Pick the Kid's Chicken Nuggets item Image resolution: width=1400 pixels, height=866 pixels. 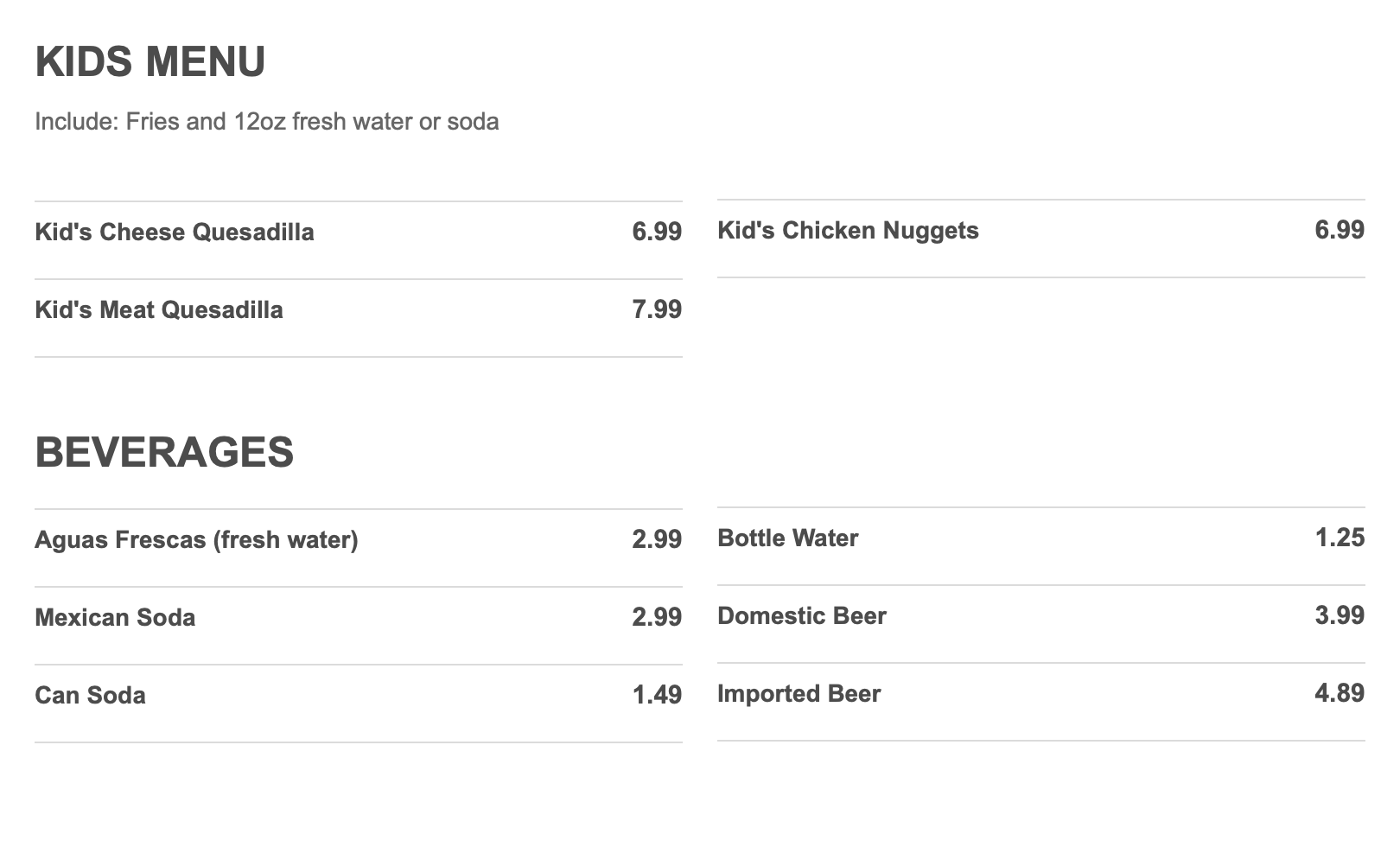point(848,231)
